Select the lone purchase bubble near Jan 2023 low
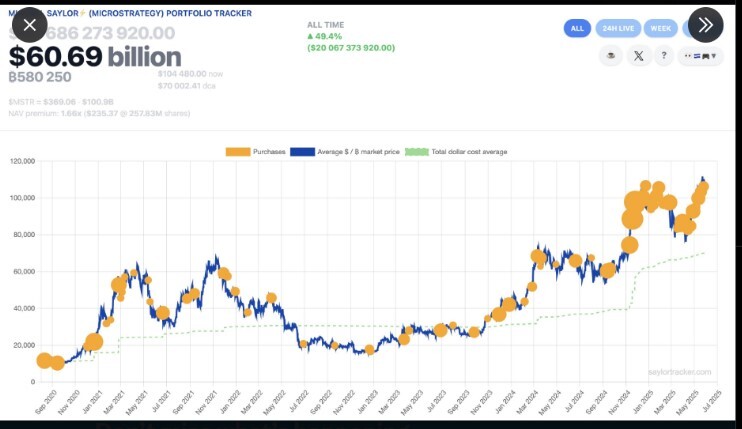The height and width of the screenshot is (429, 742). 370,350
